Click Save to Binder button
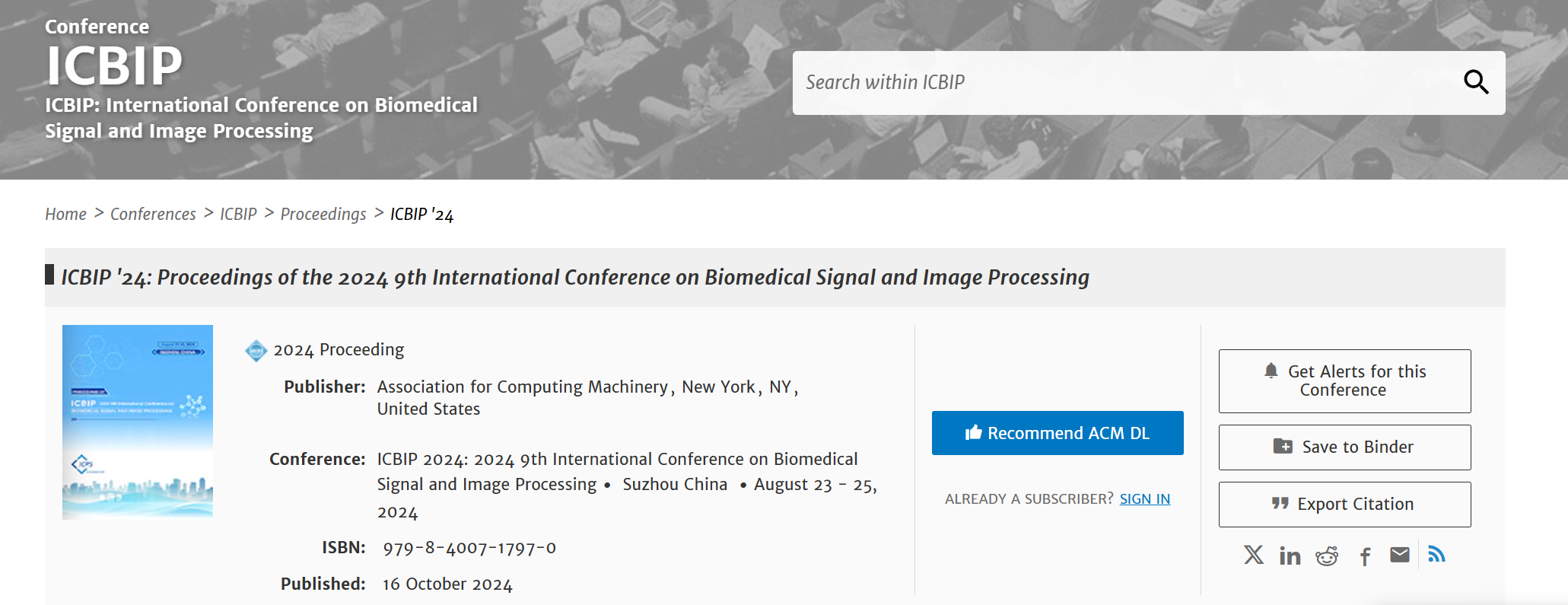 tap(1344, 447)
